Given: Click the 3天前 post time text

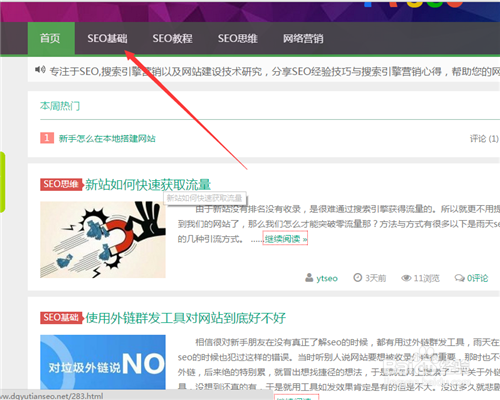Looking at the screenshot, I should coord(375,278).
